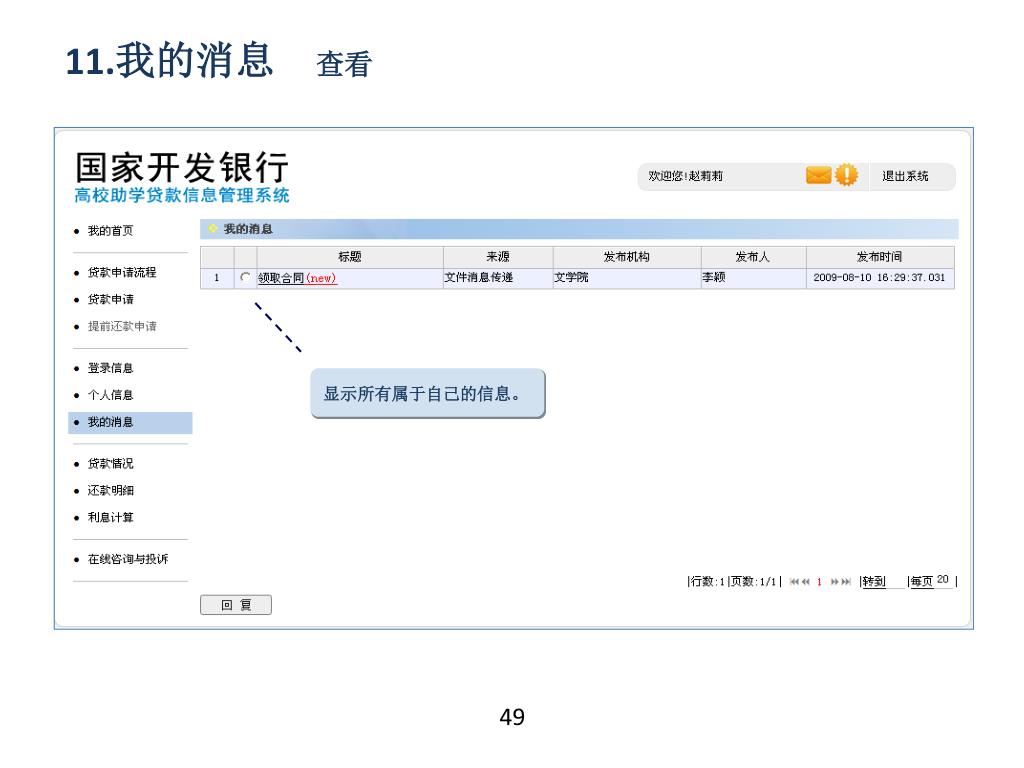Screen dimensions: 1024x768
Task: Click the 来源 column header
Action: point(498,257)
